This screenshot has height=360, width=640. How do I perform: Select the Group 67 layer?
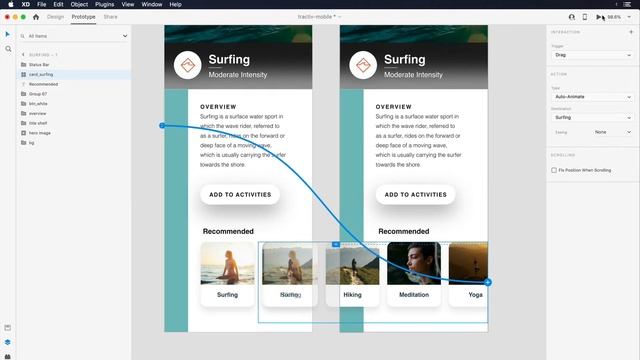tap(73, 94)
